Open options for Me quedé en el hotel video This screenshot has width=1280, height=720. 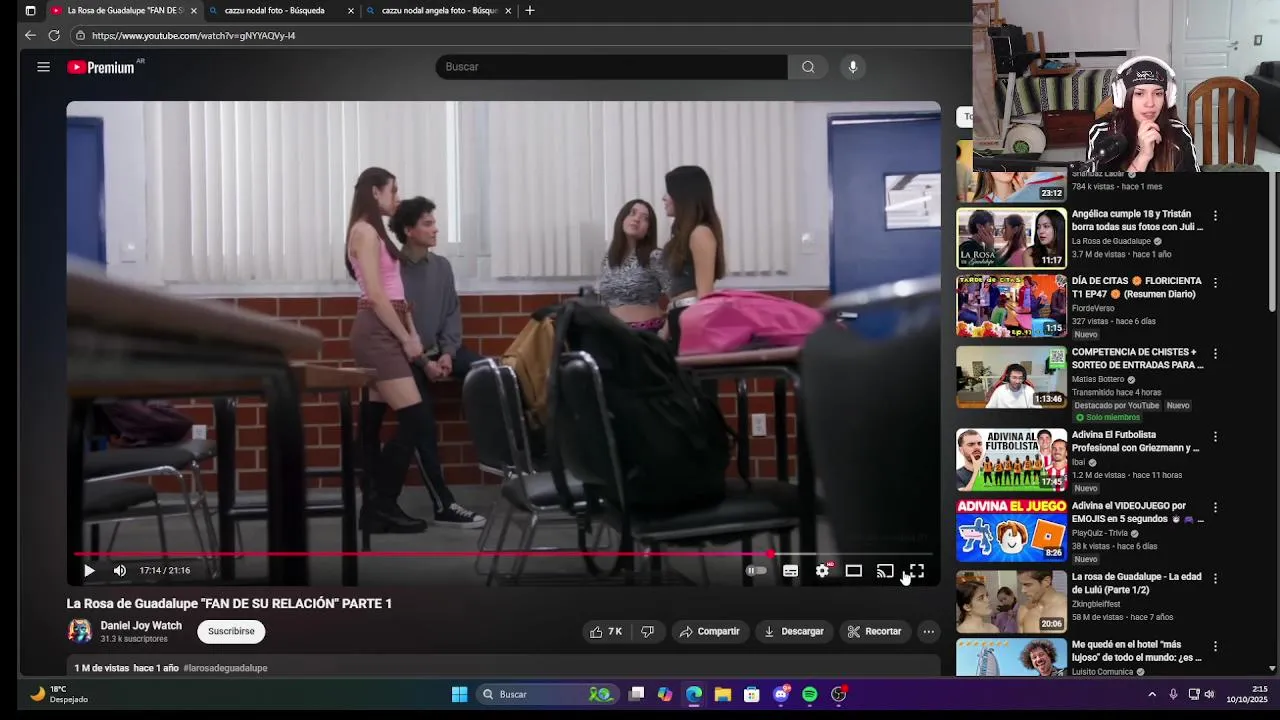coord(1215,647)
